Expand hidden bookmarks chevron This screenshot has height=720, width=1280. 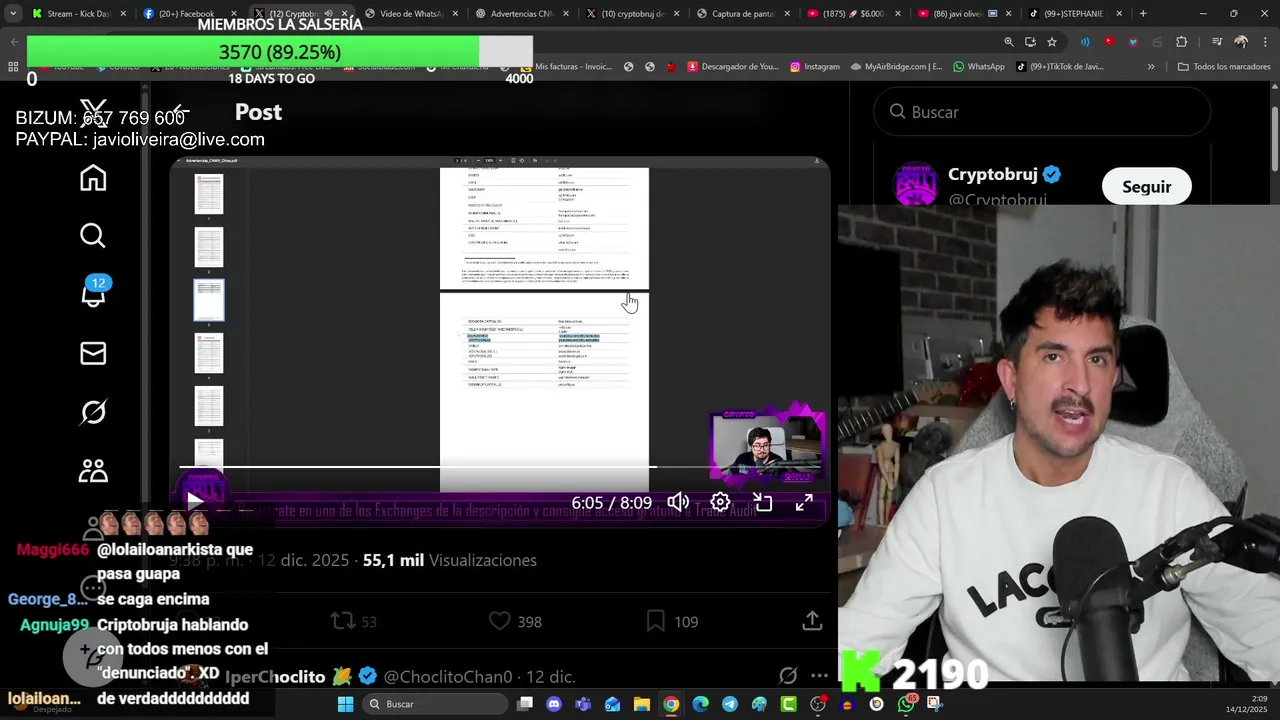point(1151,67)
